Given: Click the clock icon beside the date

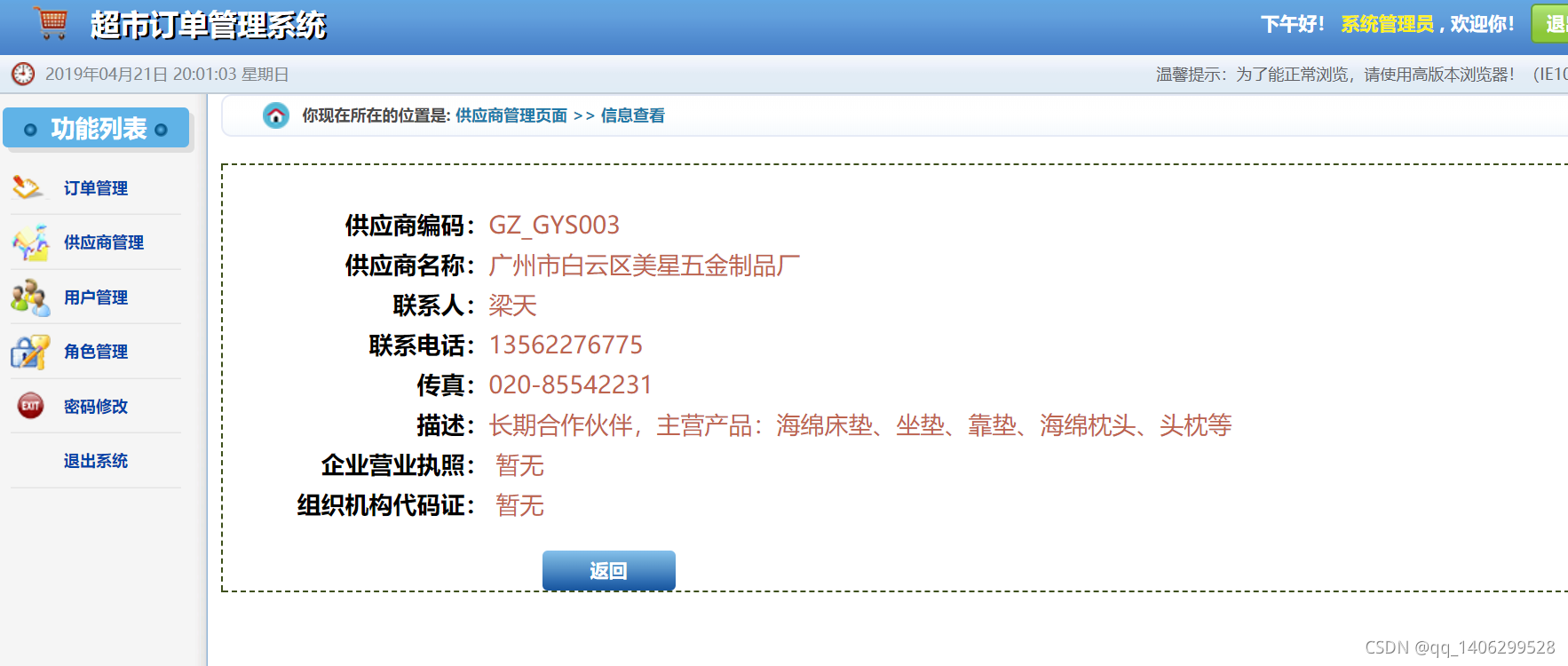Looking at the screenshot, I should pyautogui.click(x=22, y=74).
